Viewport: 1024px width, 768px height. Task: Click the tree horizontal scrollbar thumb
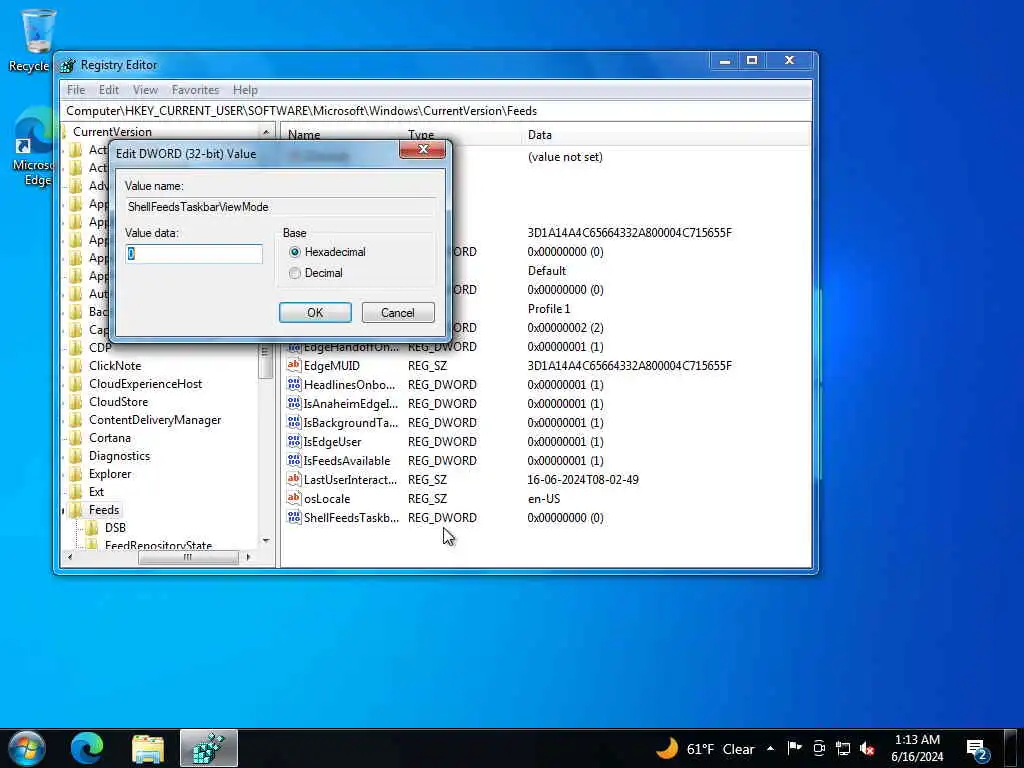[188, 557]
